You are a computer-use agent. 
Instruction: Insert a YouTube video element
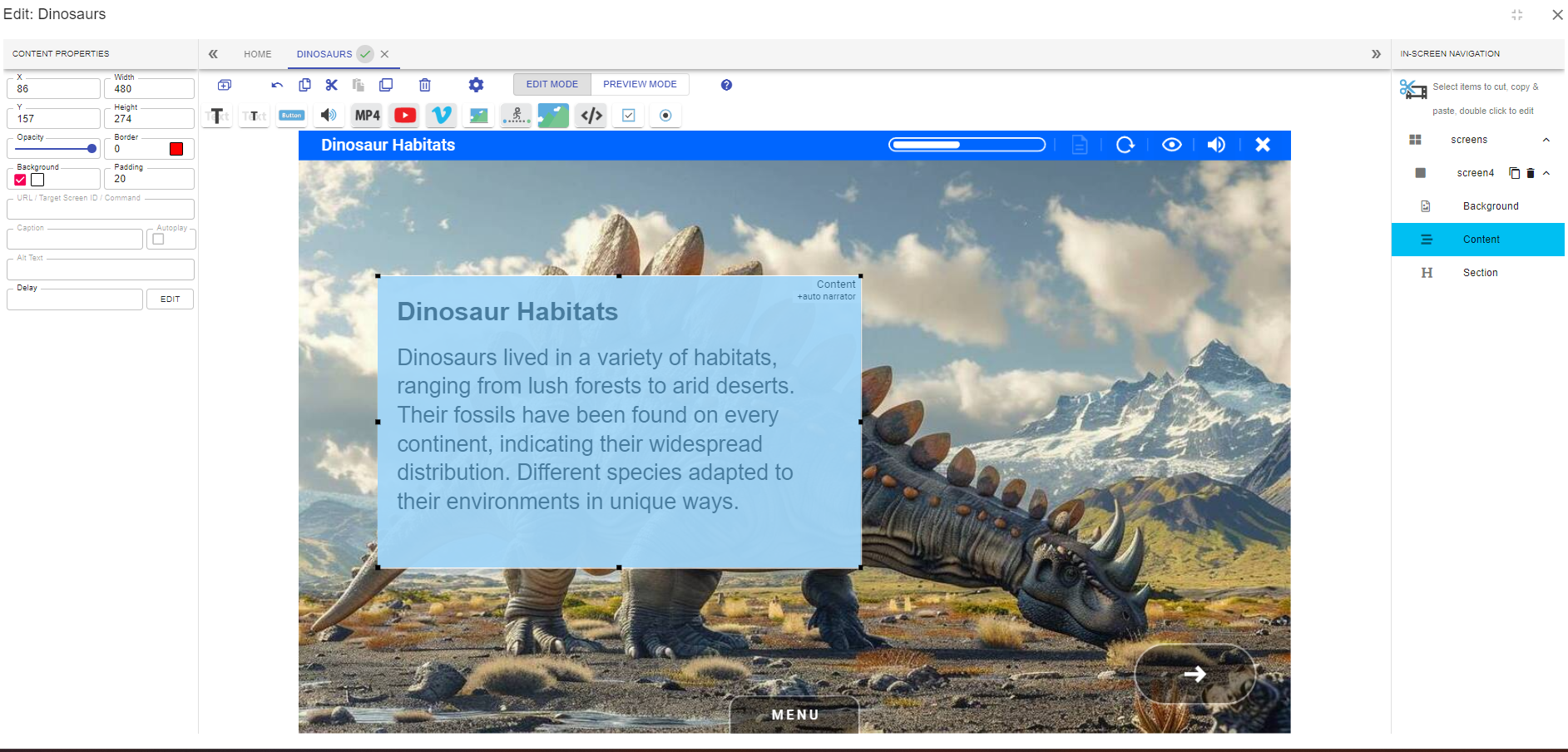tap(405, 116)
